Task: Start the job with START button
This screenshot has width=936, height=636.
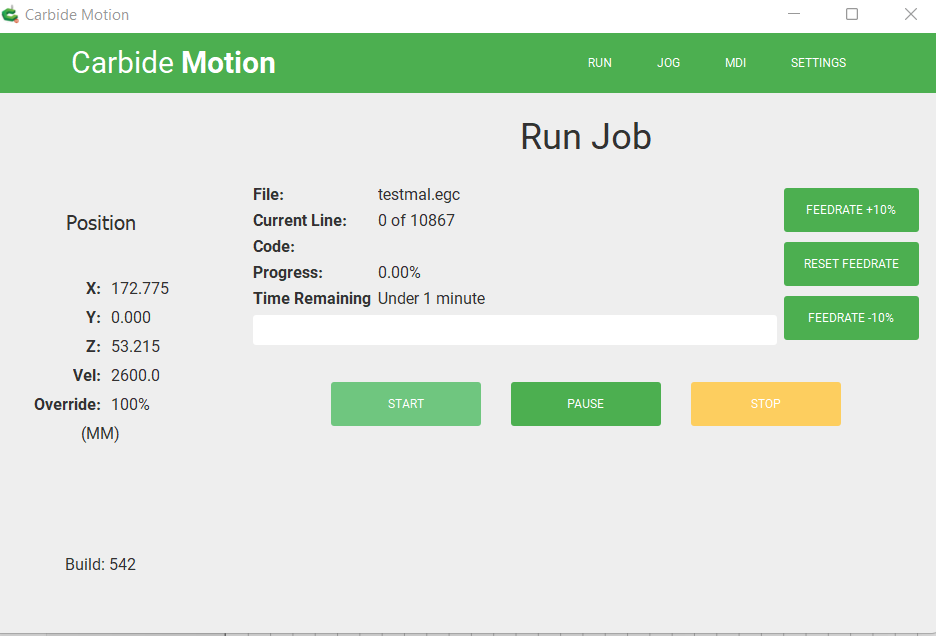Action: click(406, 404)
